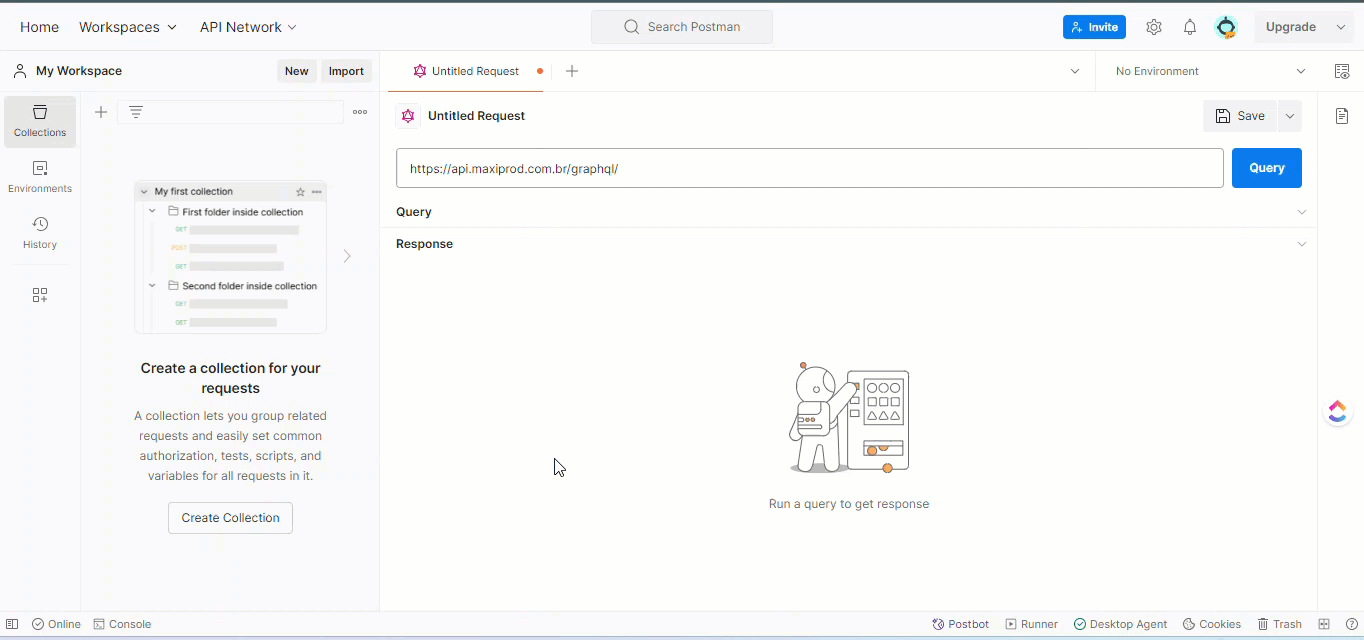The image size is (1364, 640).
Task: Click the three-dot options icon in Collections panel
Action: 360,112
